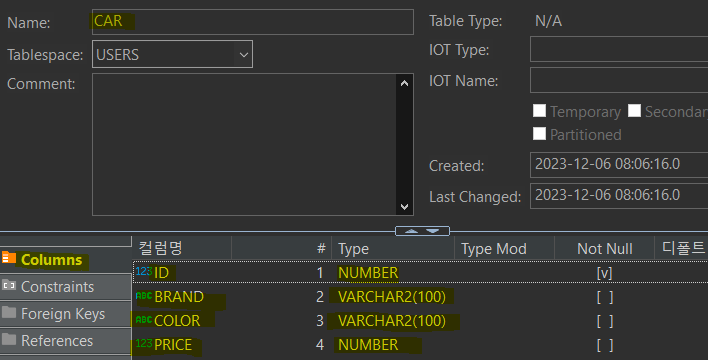This screenshot has height=360, width=708.
Task: Click the Comment scrollbar down arrow
Action: tap(404, 206)
